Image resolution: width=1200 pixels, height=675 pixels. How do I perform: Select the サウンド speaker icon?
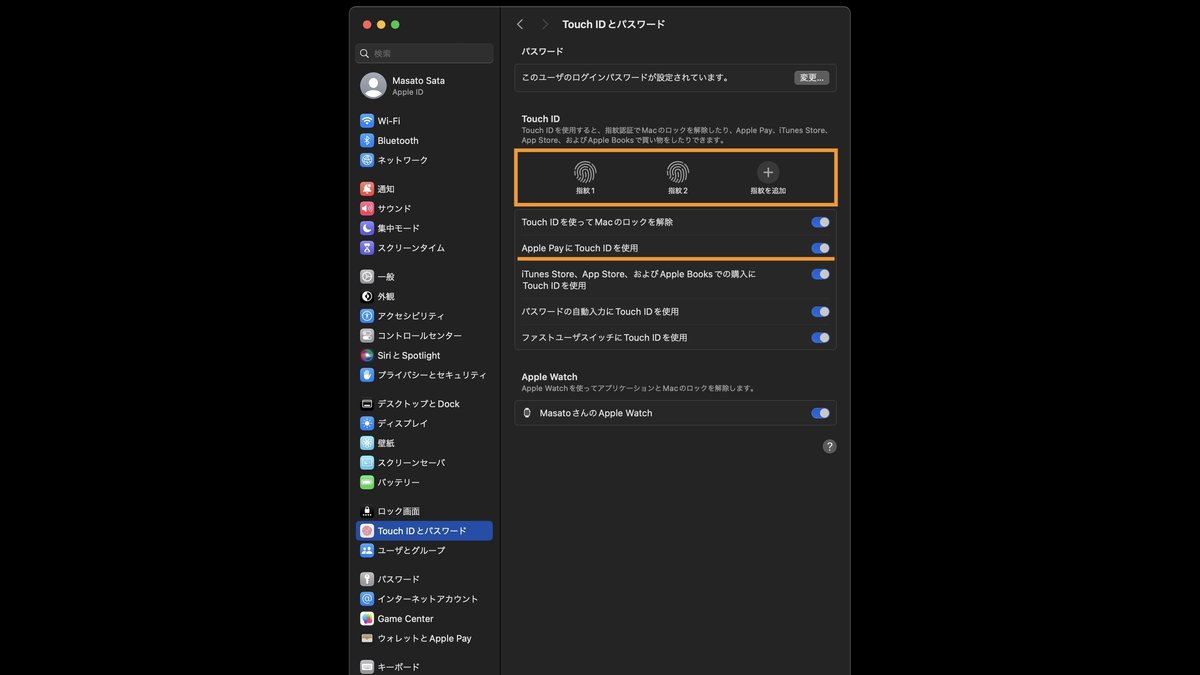367,209
